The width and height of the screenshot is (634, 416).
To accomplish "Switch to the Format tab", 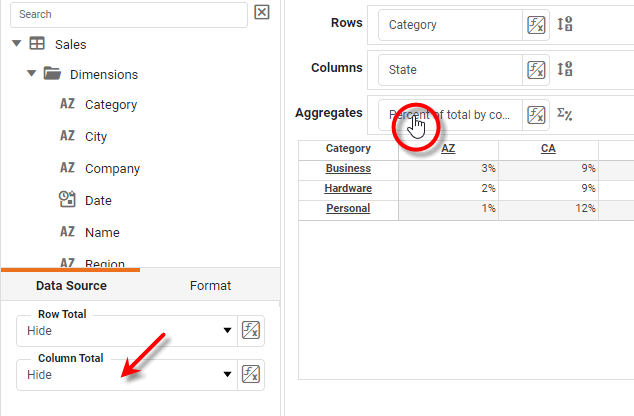I will 210,286.
